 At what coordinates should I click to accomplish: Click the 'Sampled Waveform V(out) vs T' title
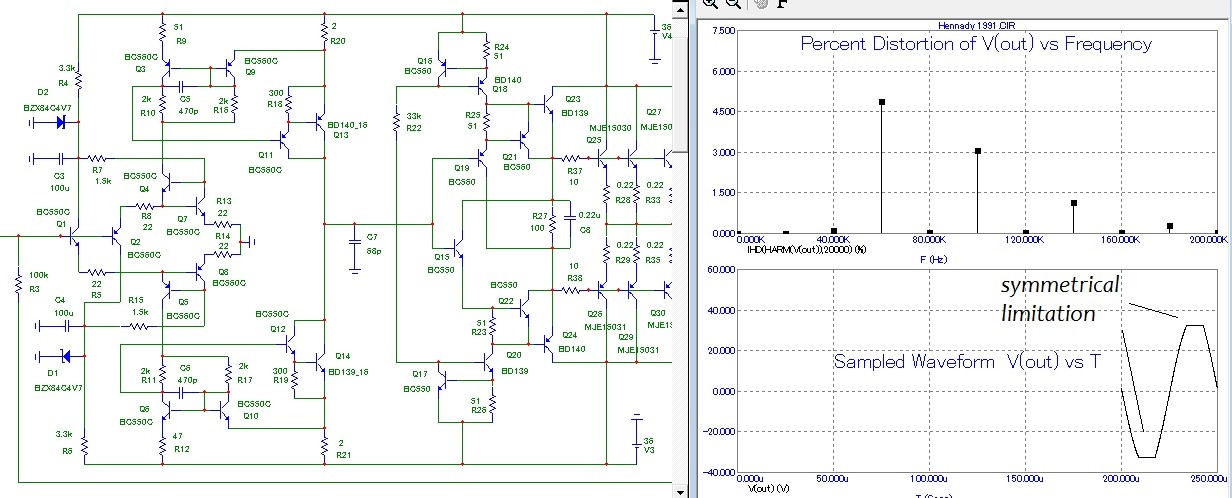pos(967,361)
